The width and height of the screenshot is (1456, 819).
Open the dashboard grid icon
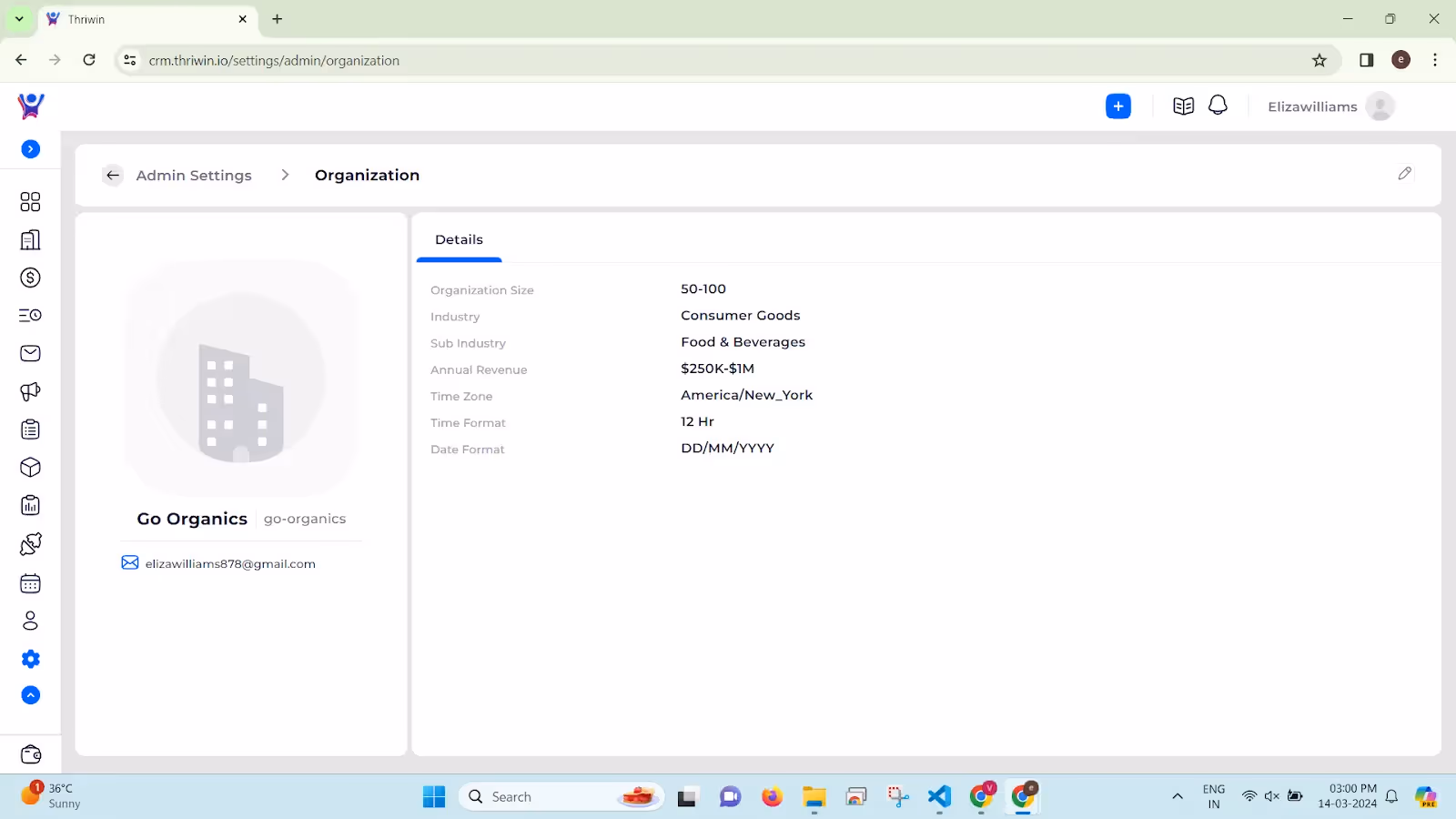pyautogui.click(x=30, y=201)
